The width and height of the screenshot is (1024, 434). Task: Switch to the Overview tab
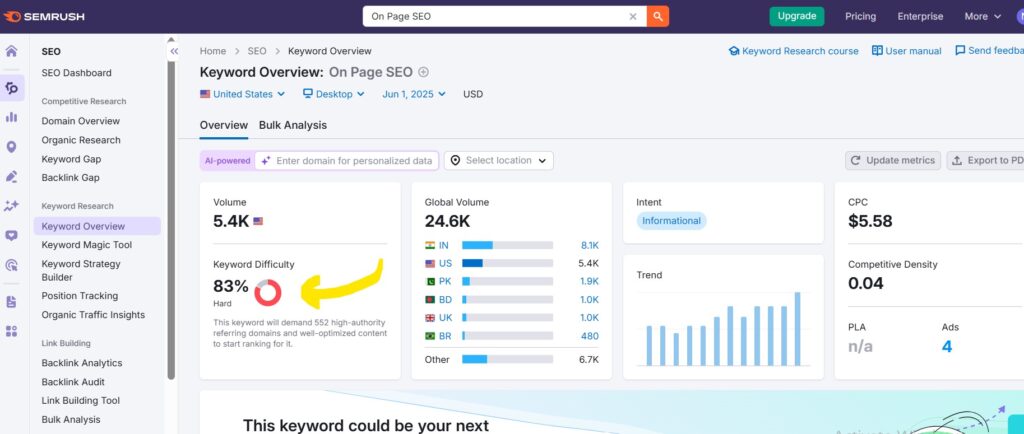point(224,125)
